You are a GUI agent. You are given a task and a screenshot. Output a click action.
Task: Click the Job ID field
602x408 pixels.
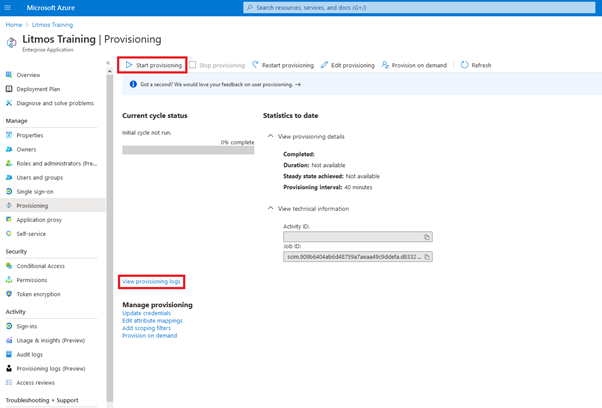click(x=358, y=257)
